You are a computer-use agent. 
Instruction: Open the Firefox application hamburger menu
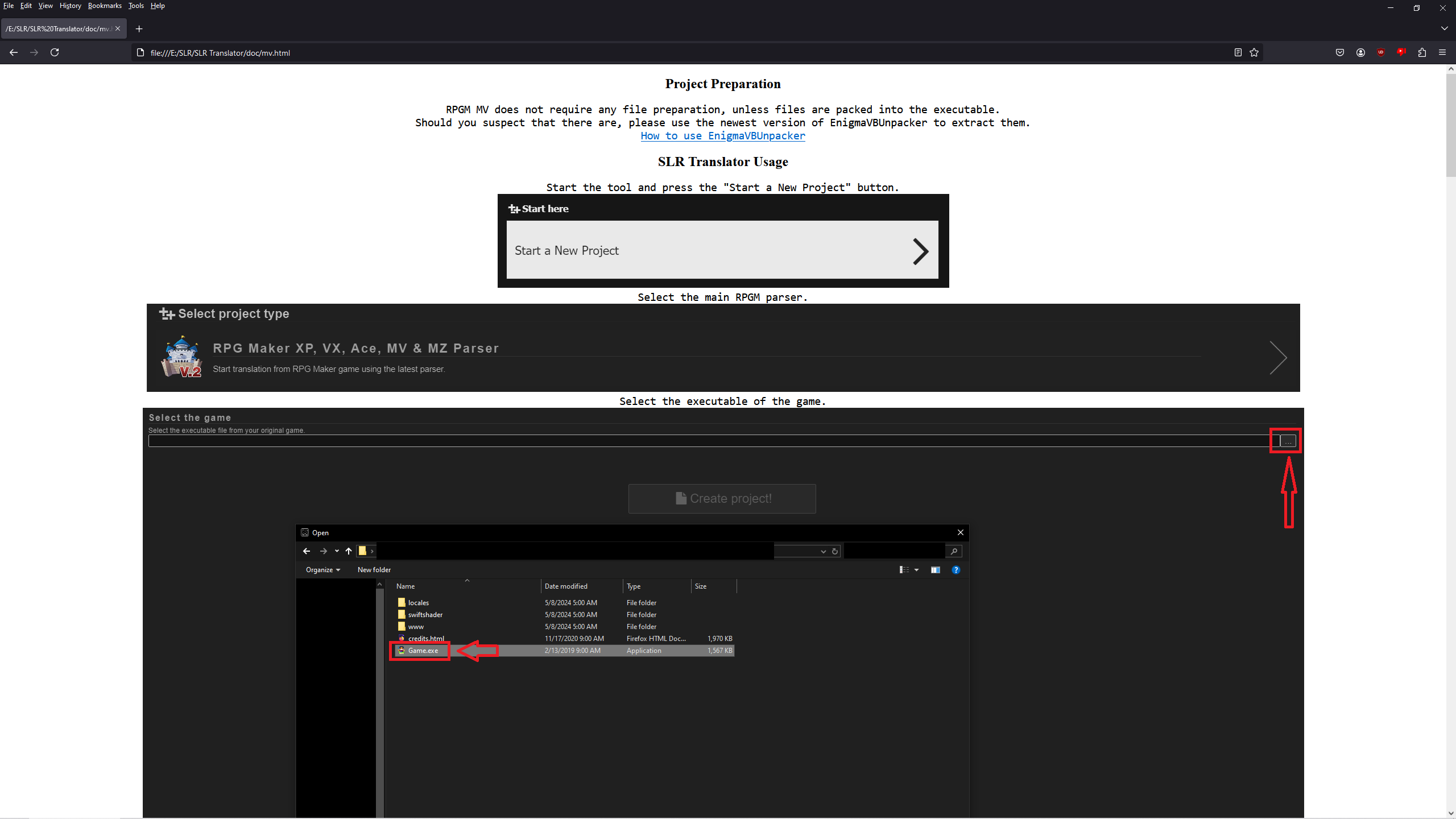pos(1442,52)
